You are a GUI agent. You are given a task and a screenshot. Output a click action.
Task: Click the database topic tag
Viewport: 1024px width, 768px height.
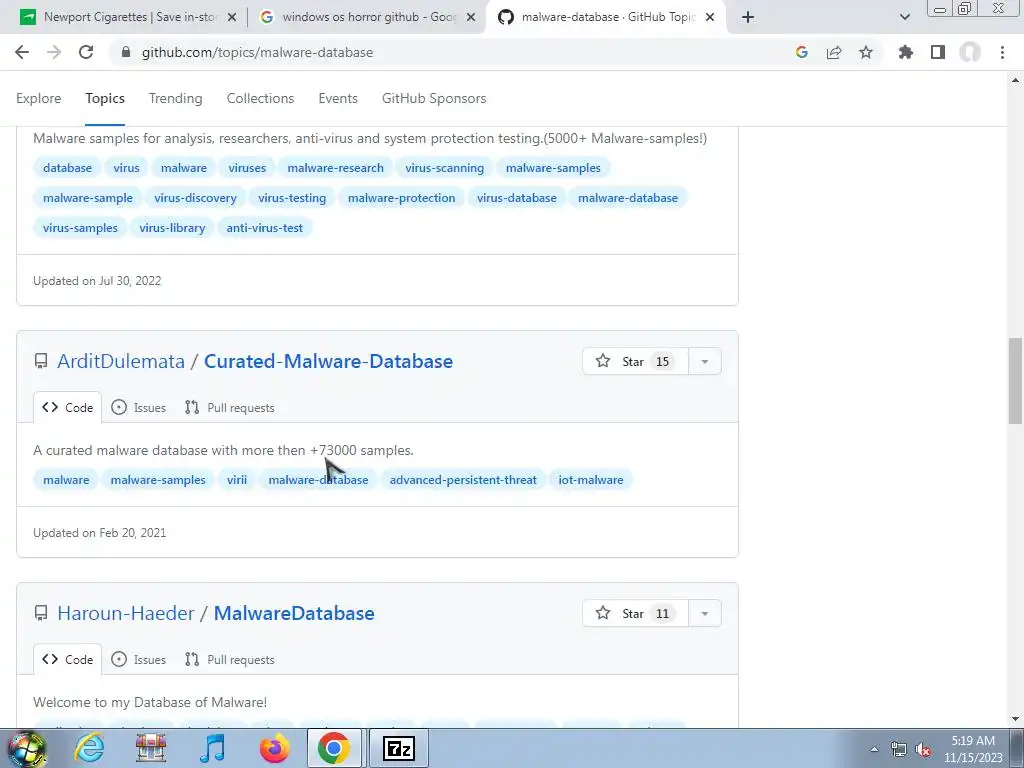point(67,168)
